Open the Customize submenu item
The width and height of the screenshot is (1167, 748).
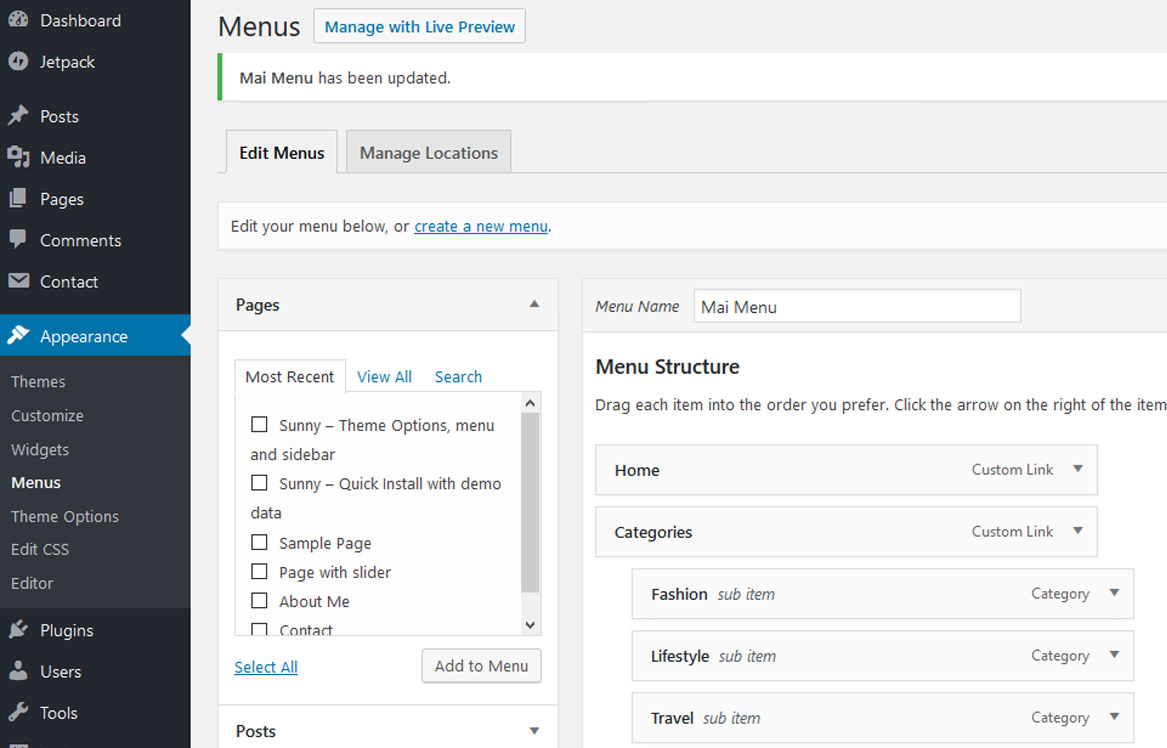47,416
